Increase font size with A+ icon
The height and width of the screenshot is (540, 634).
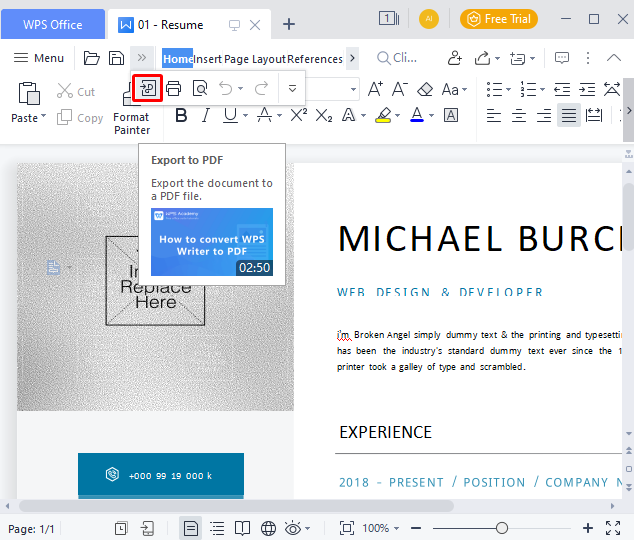pyautogui.click(x=375, y=89)
